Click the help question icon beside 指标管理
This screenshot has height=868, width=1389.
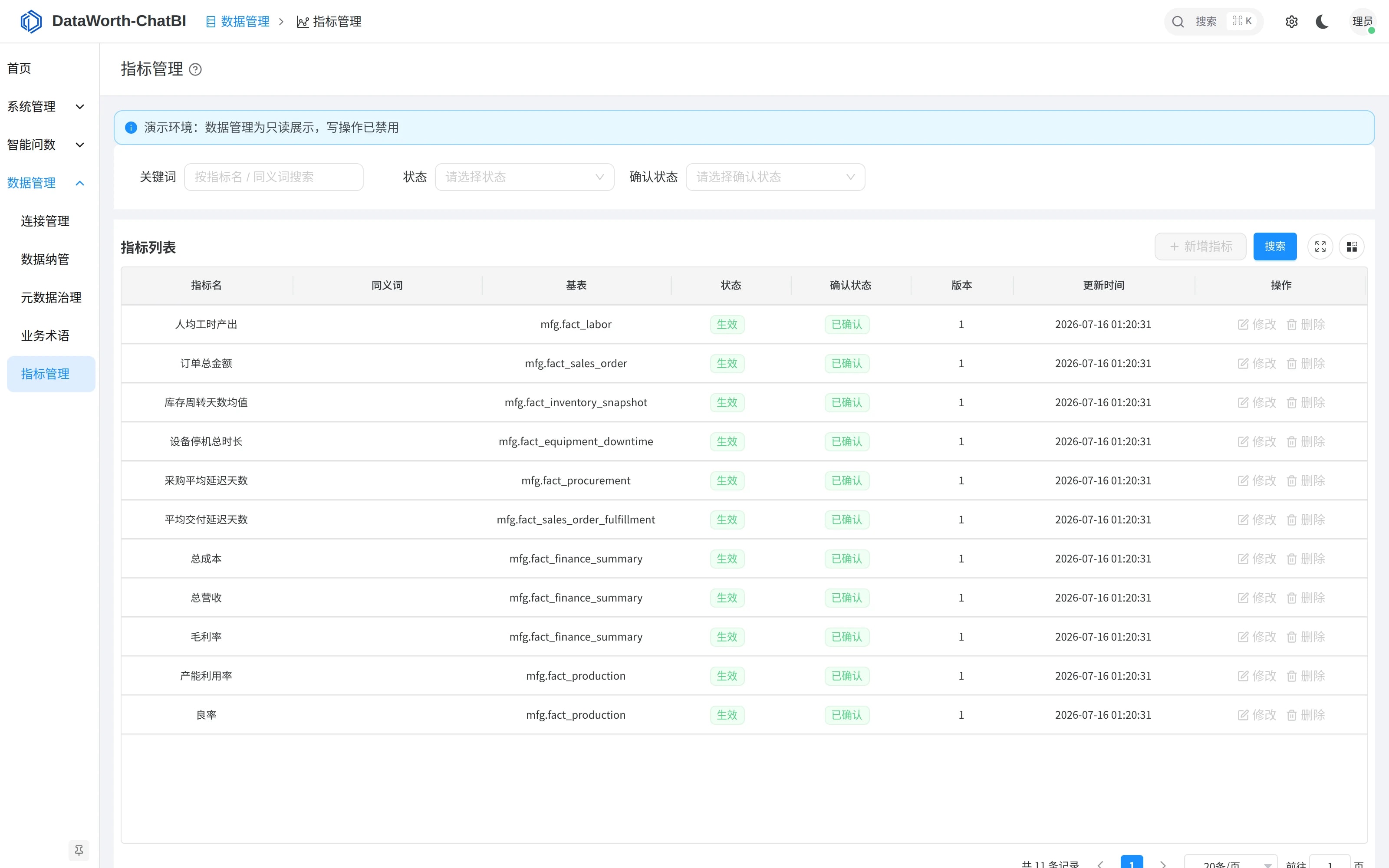(195, 69)
